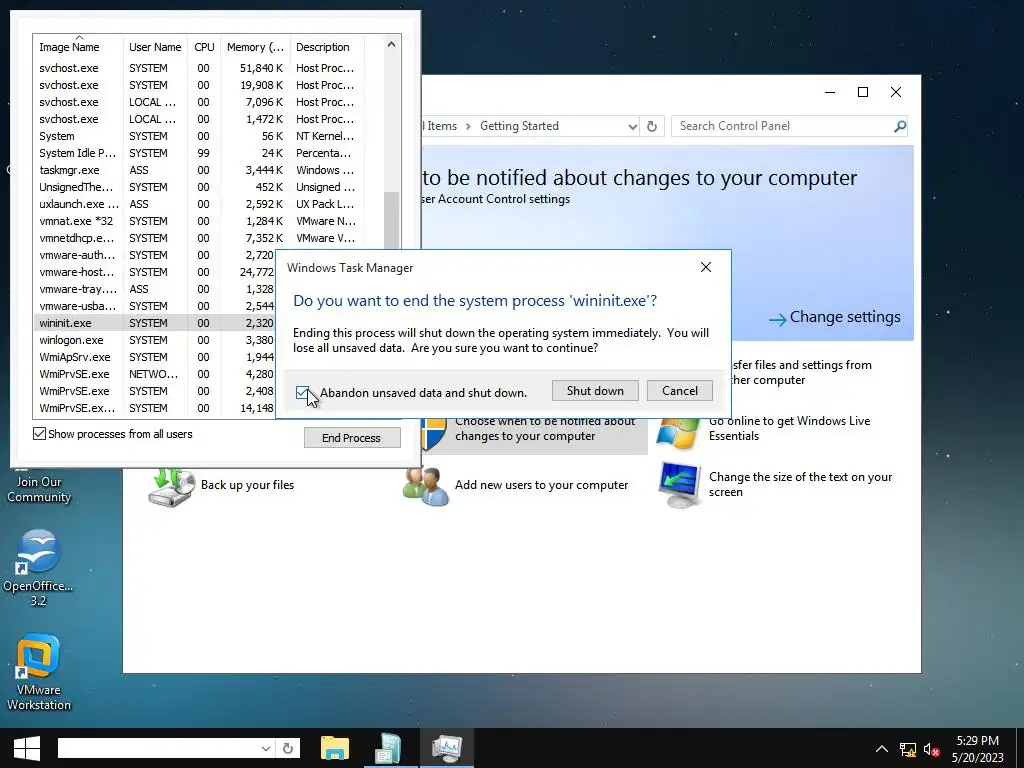This screenshot has width=1024, height=768.
Task: Sort processes by Memory column header
Action: (x=255, y=47)
